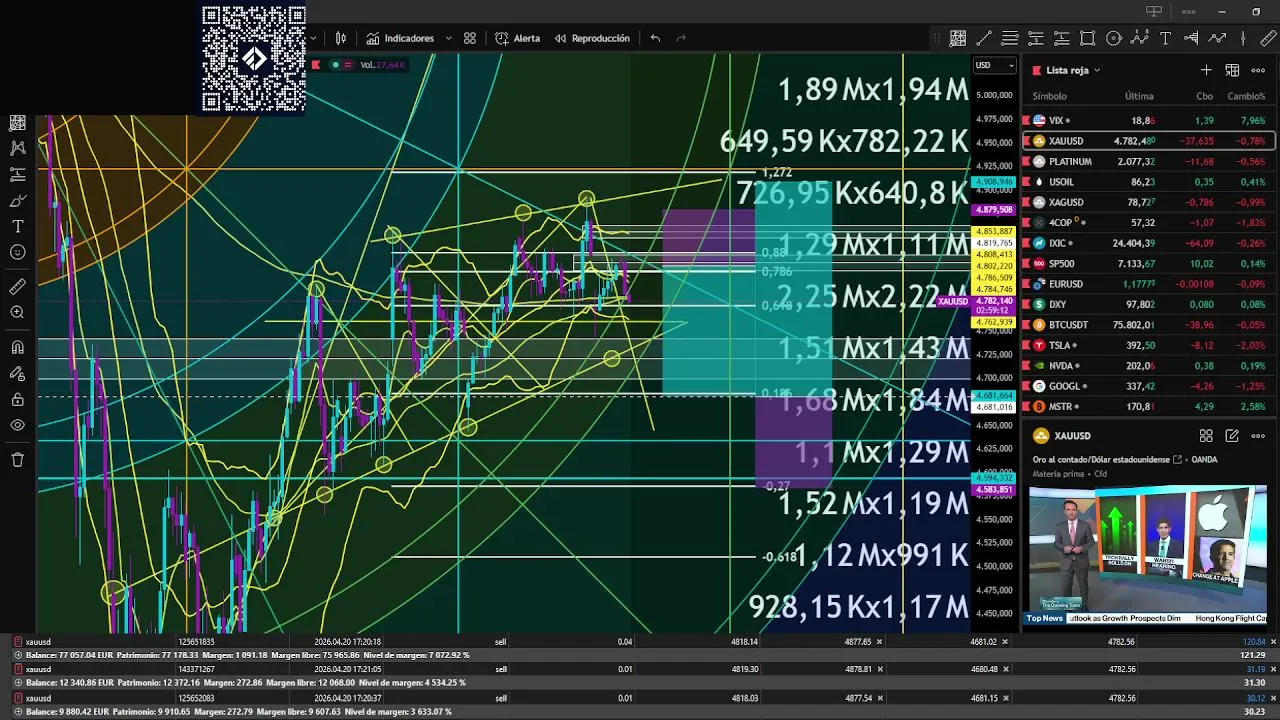The height and width of the screenshot is (720, 1280).
Task: Select MSTR in the watchlist
Action: point(1149,407)
